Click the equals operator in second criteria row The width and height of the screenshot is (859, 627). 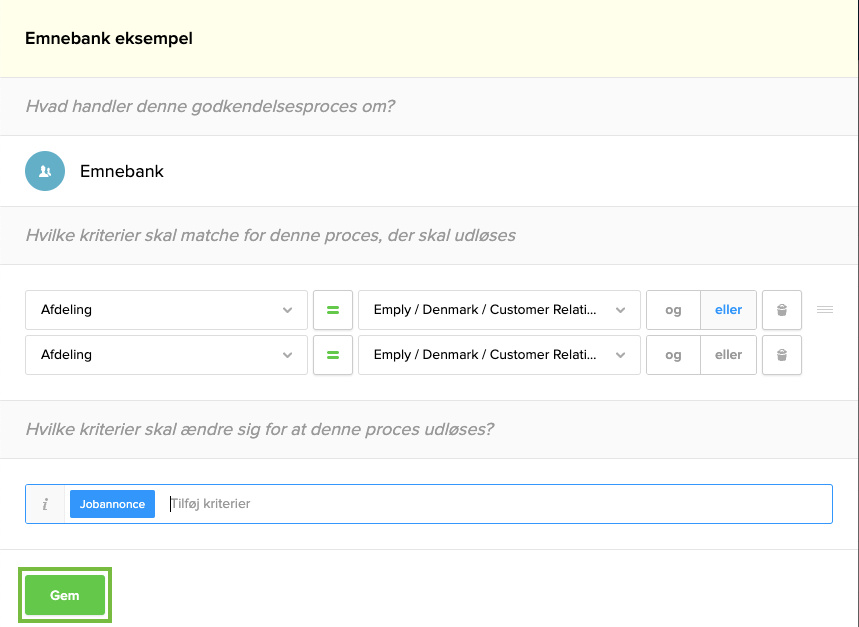click(333, 355)
